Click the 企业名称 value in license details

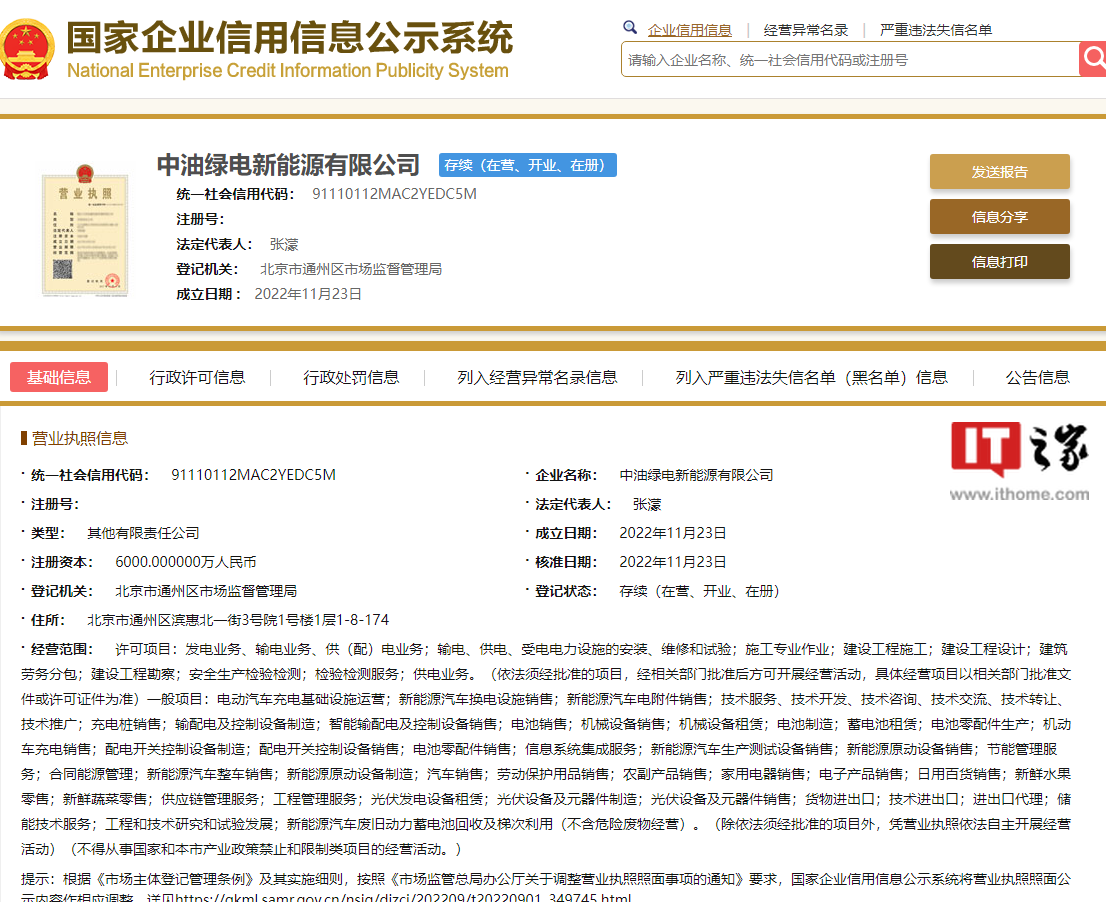(696, 475)
